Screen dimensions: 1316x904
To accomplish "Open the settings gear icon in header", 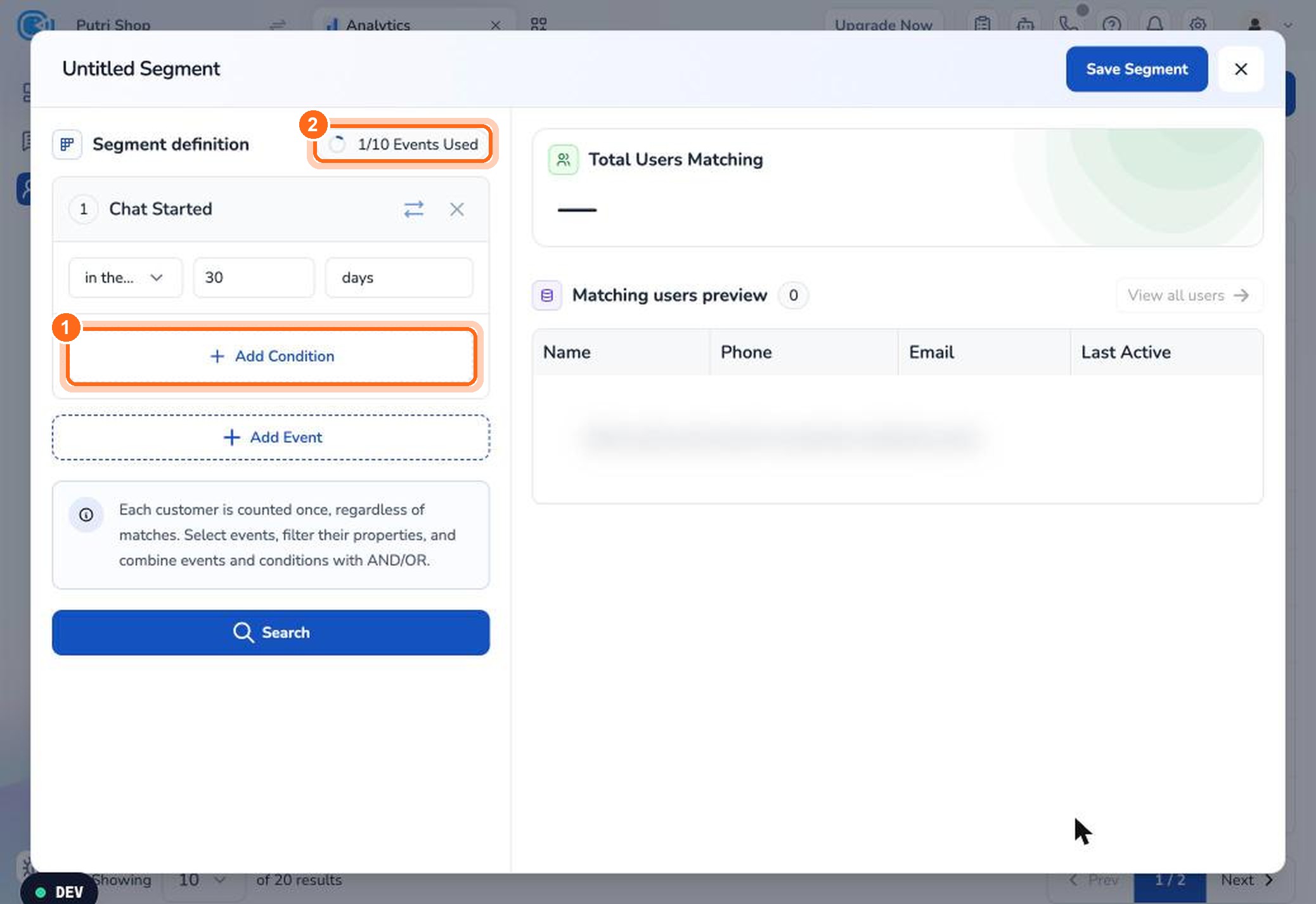I will click(x=1197, y=24).
